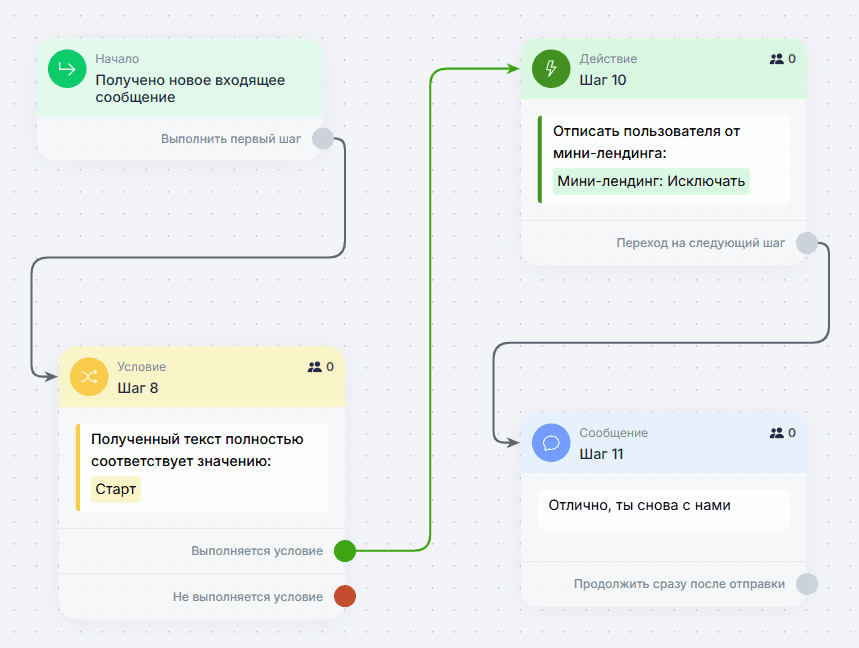The height and width of the screenshot is (648, 859).
Task: Open the Отлично, ты снова с нами message
Action: point(664,511)
